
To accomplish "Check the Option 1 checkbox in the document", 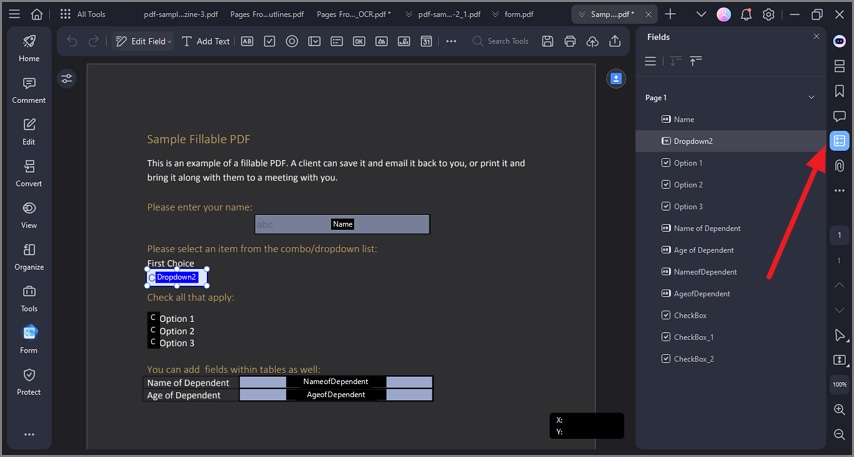I will pyautogui.click(x=153, y=318).
